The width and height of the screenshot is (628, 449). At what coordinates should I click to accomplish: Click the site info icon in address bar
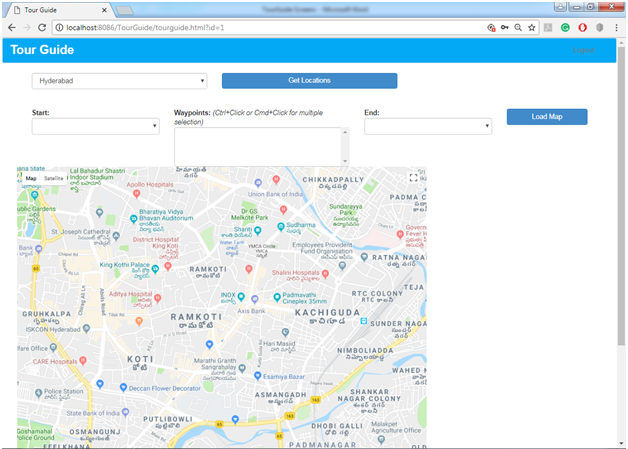coord(59,28)
